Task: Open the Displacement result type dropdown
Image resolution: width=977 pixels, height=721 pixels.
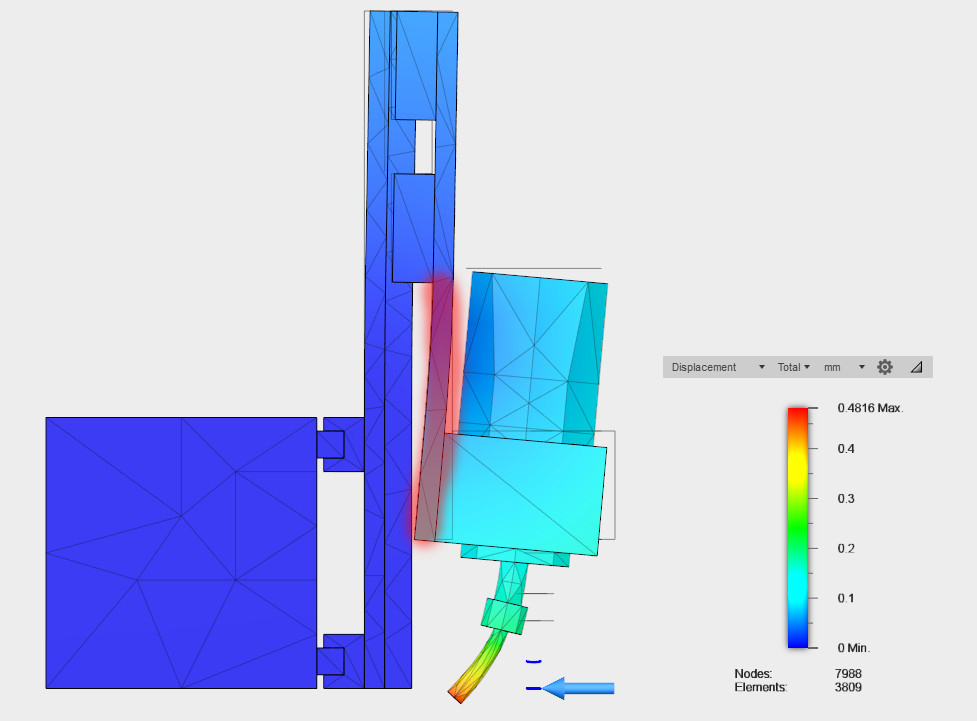Action: (x=717, y=367)
